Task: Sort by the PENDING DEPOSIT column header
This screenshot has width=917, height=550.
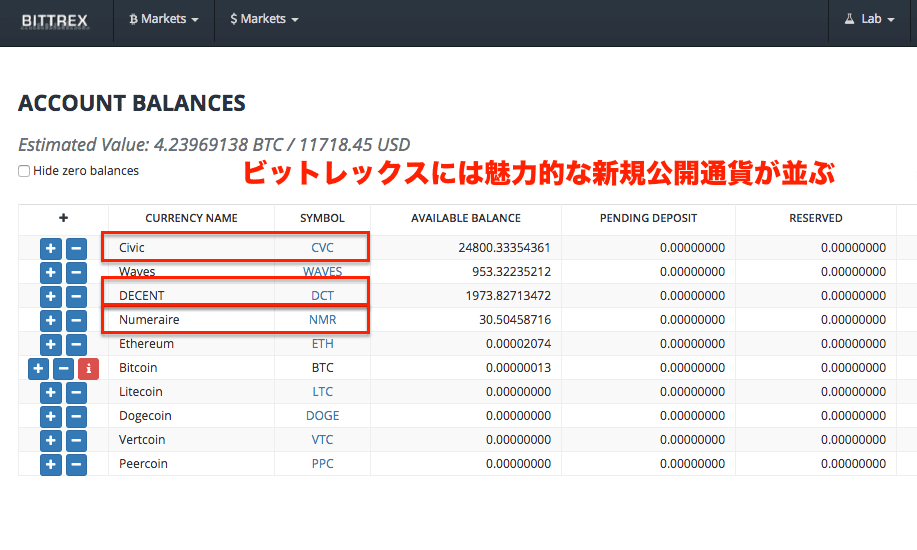Action: tap(648, 218)
